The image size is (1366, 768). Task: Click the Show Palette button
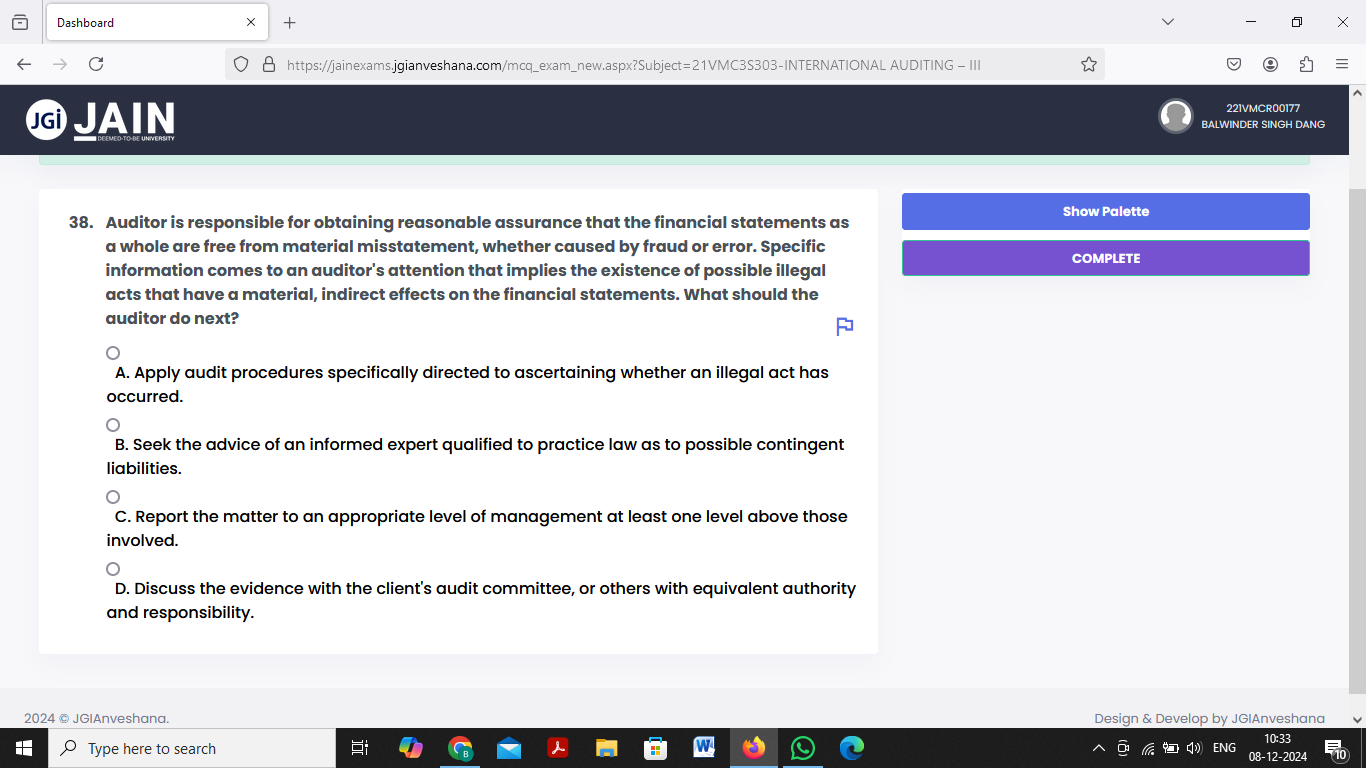[1105, 211]
